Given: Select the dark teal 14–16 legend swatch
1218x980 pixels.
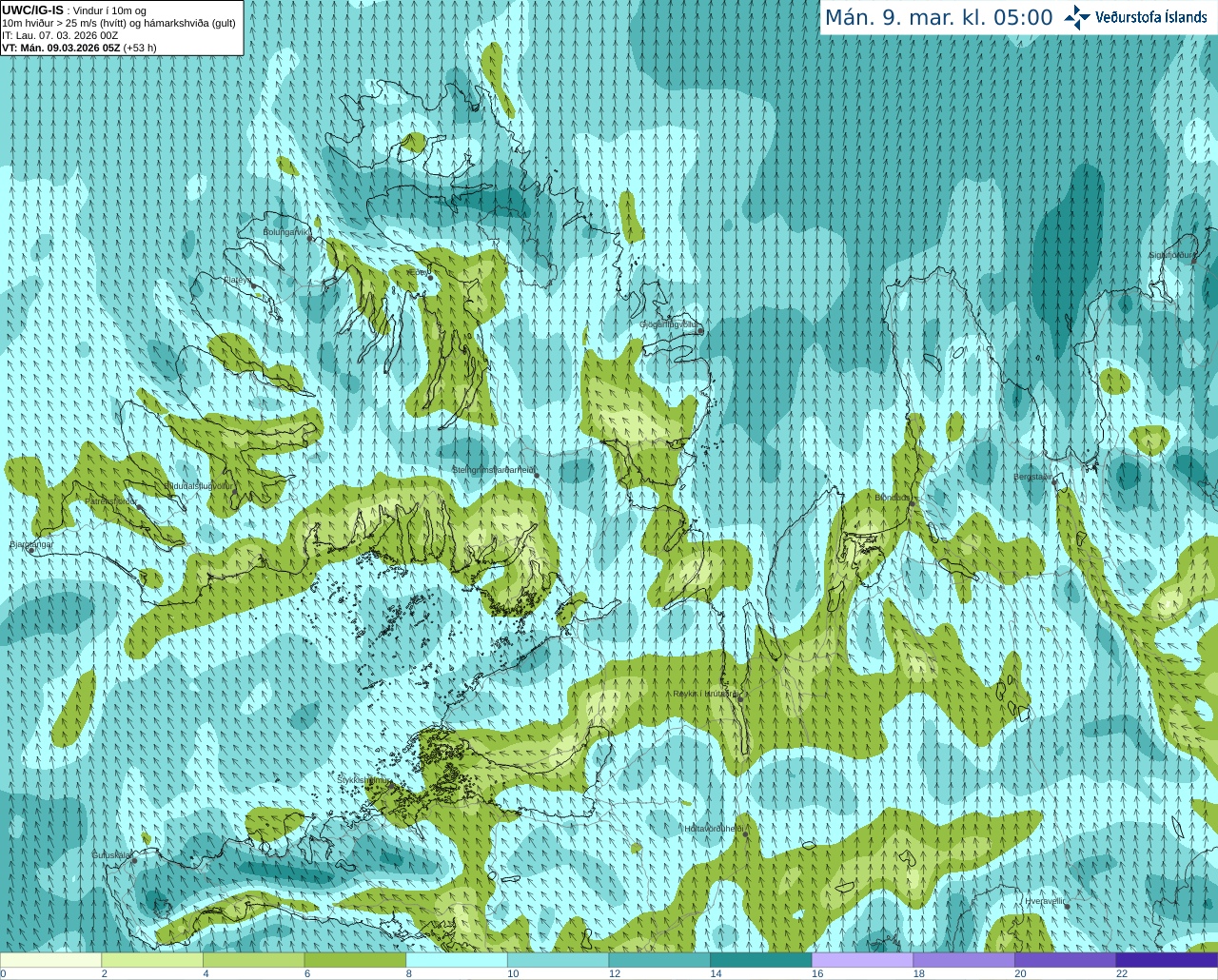Looking at the screenshot, I should (761, 960).
